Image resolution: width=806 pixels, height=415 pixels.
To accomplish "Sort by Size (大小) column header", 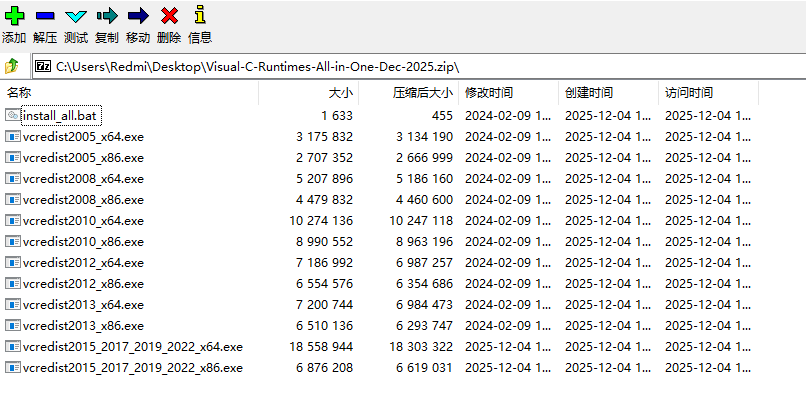I will click(308, 93).
